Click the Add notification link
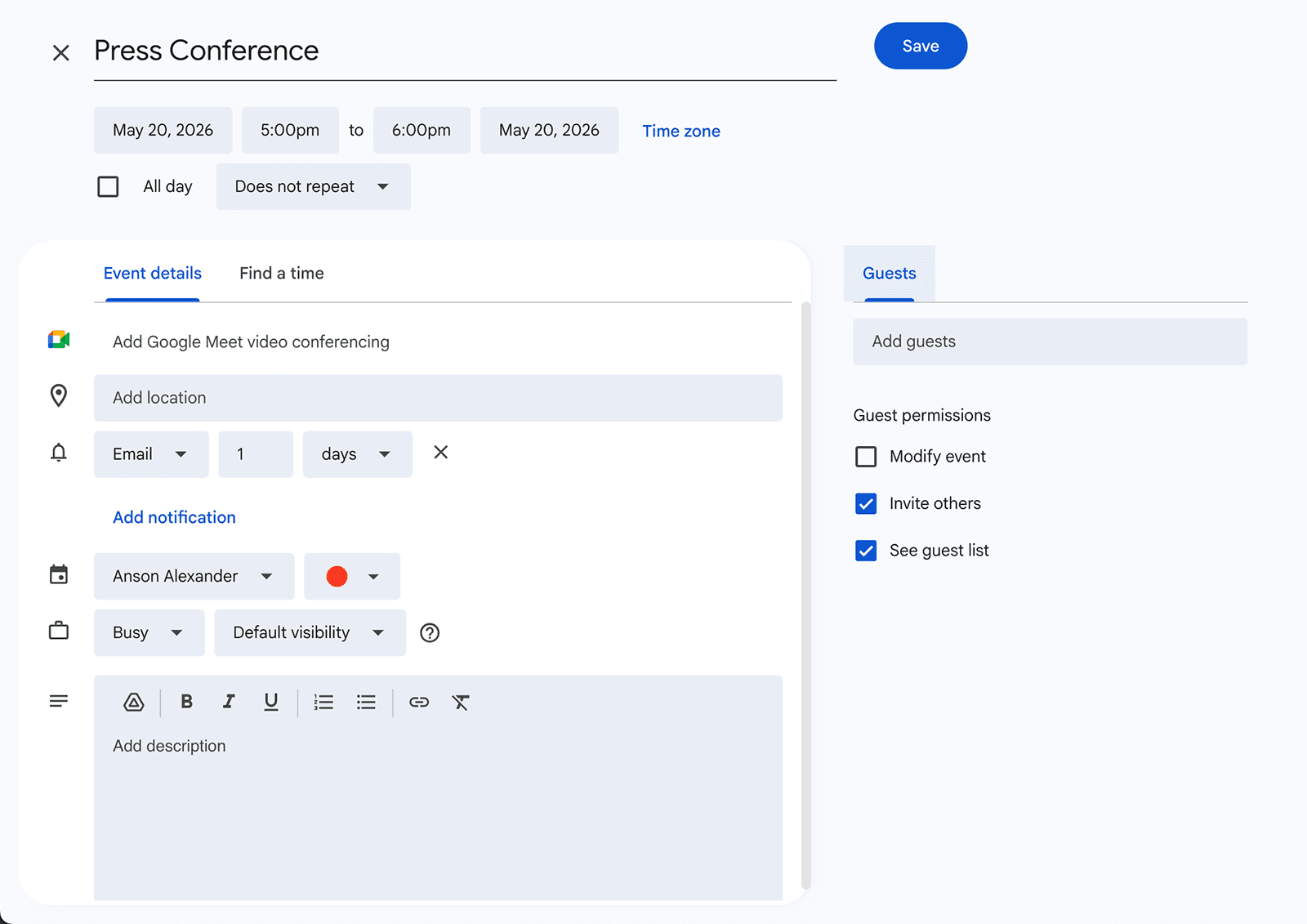The height and width of the screenshot is (924, 1307). click(174, 517)
